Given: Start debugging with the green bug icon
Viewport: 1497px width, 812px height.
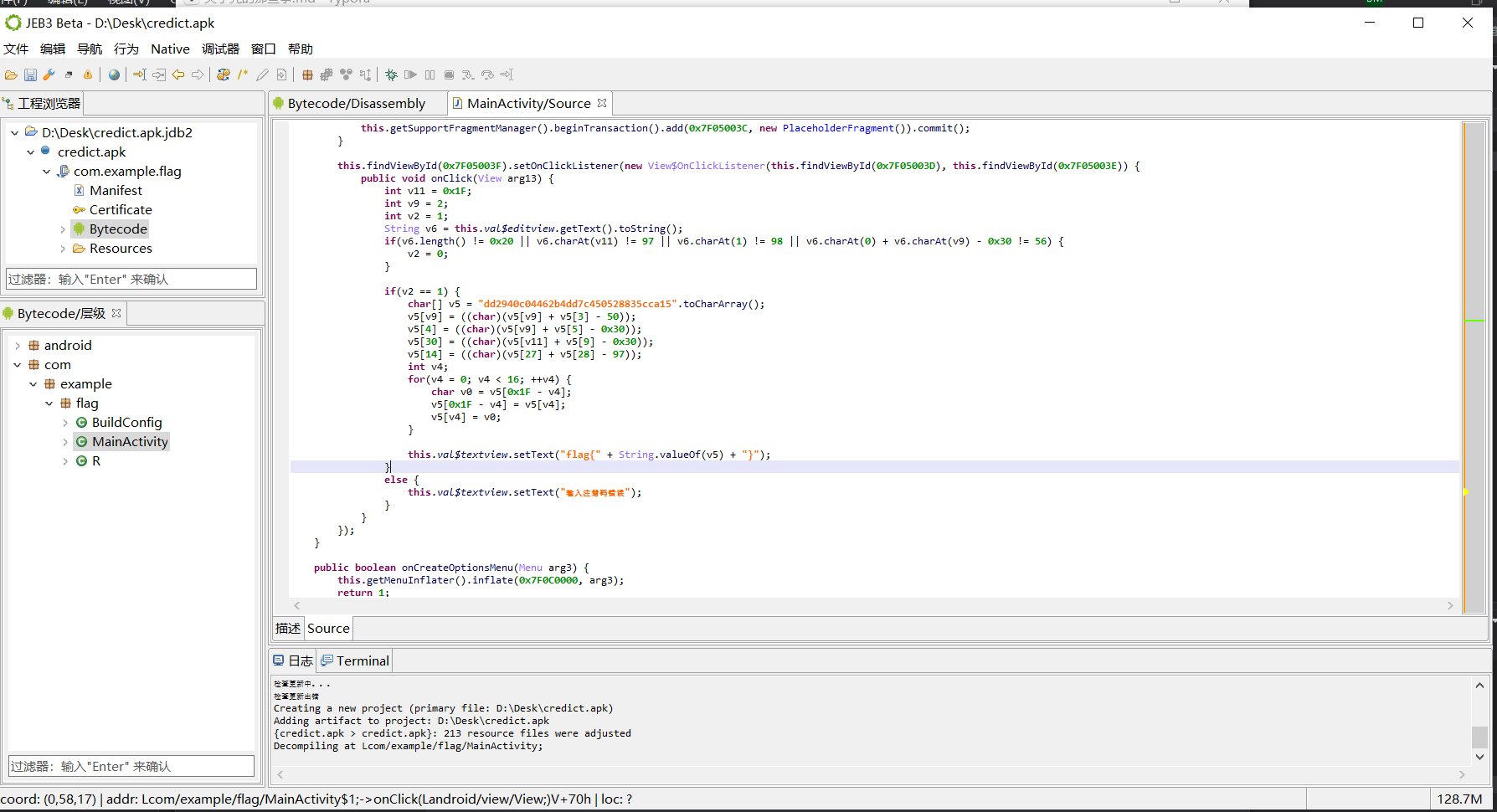Looking at the screenshot, I should [x=391, y=75].
